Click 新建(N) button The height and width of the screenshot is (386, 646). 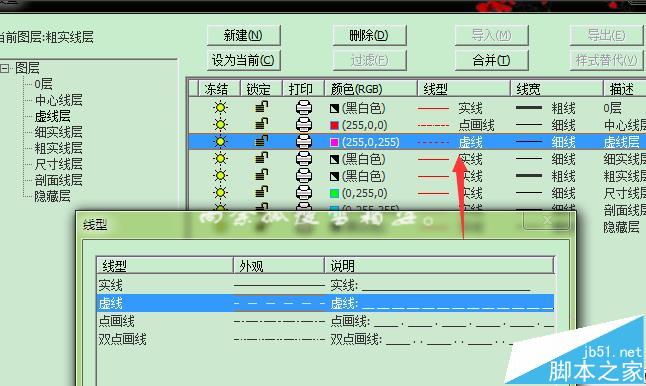tap(243, 35)
